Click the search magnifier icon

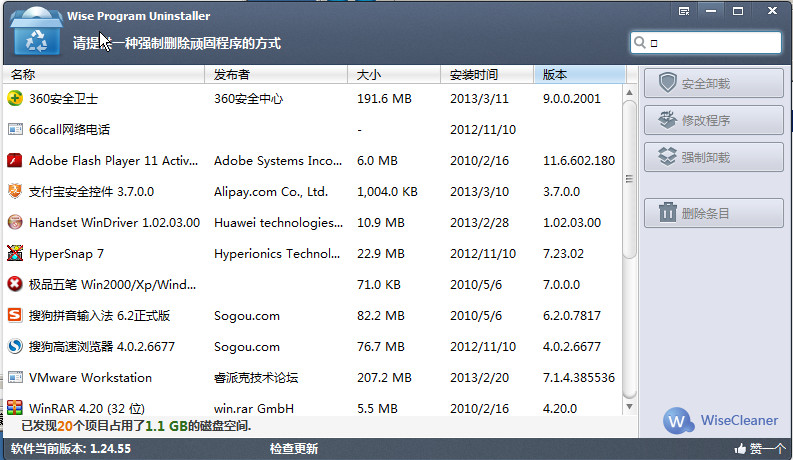[x=640, y=42]
